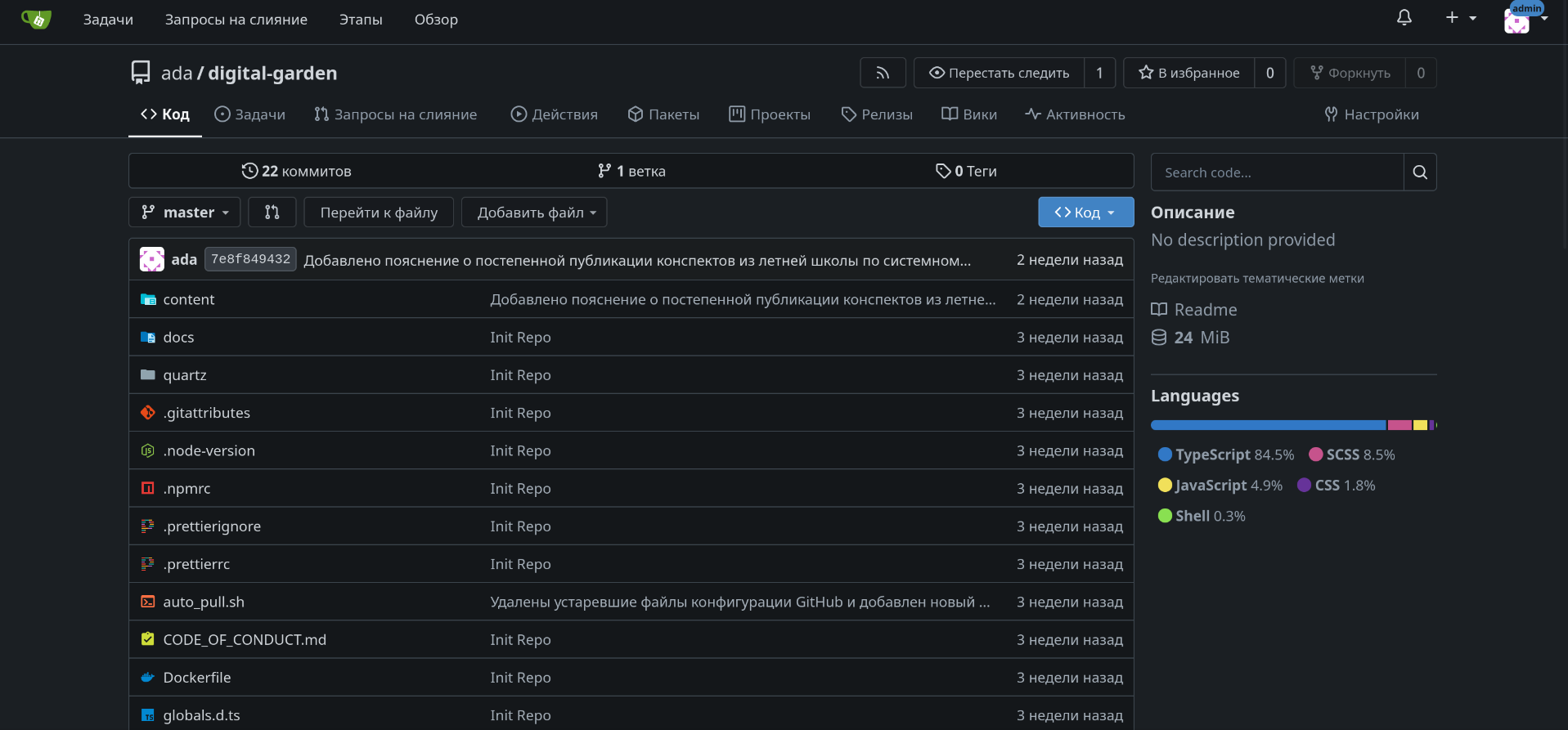Switch to the Пакеты tab

coord(663,114)
